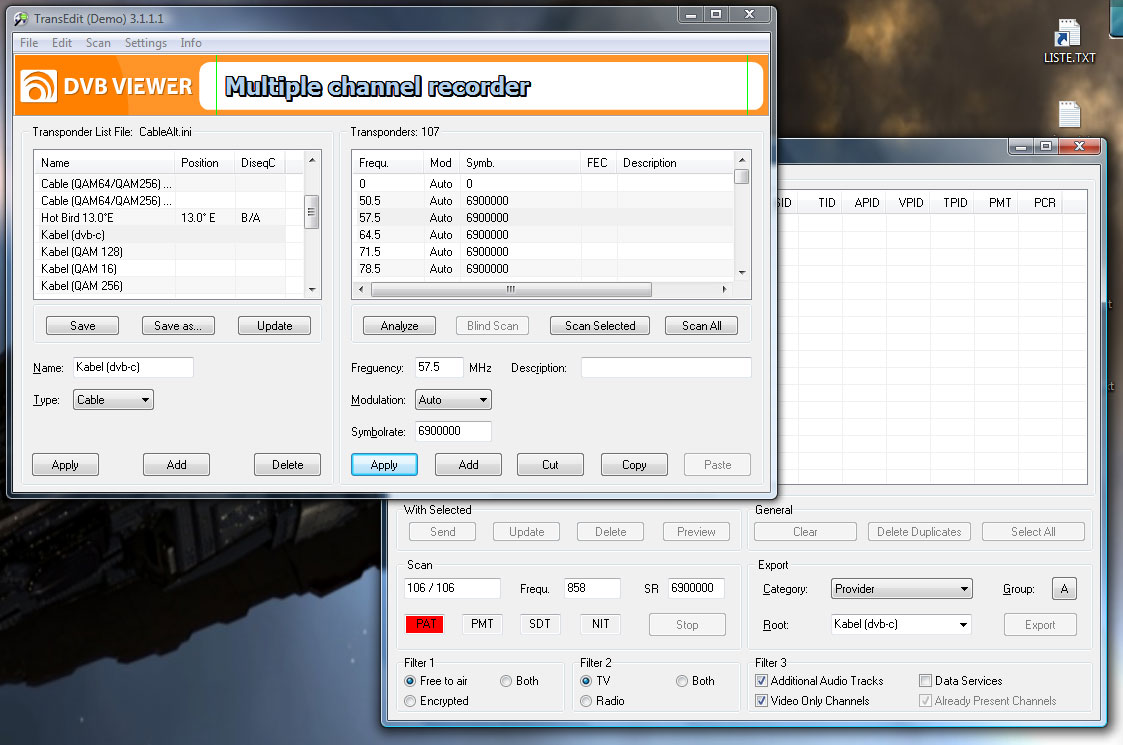Click the Copy button

tap(634, 465)
